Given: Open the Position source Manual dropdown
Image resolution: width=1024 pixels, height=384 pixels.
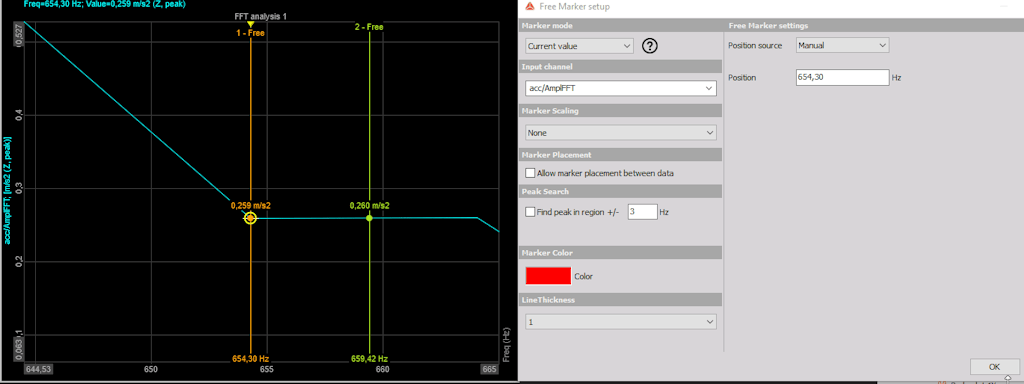Looking at the screenshot, I should [x=842, y=45].
